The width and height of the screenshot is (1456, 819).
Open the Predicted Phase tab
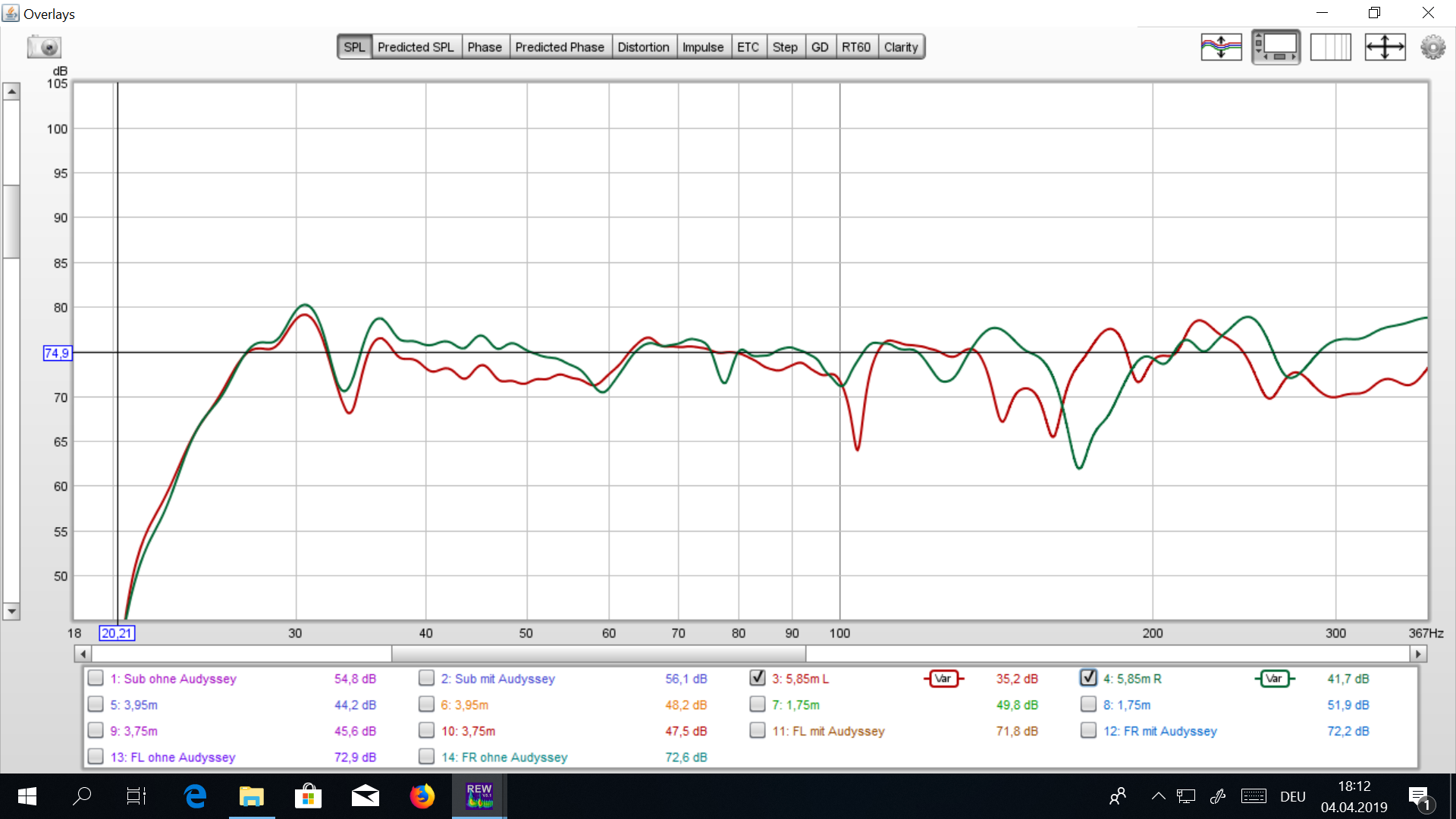[x=560, y=47]
